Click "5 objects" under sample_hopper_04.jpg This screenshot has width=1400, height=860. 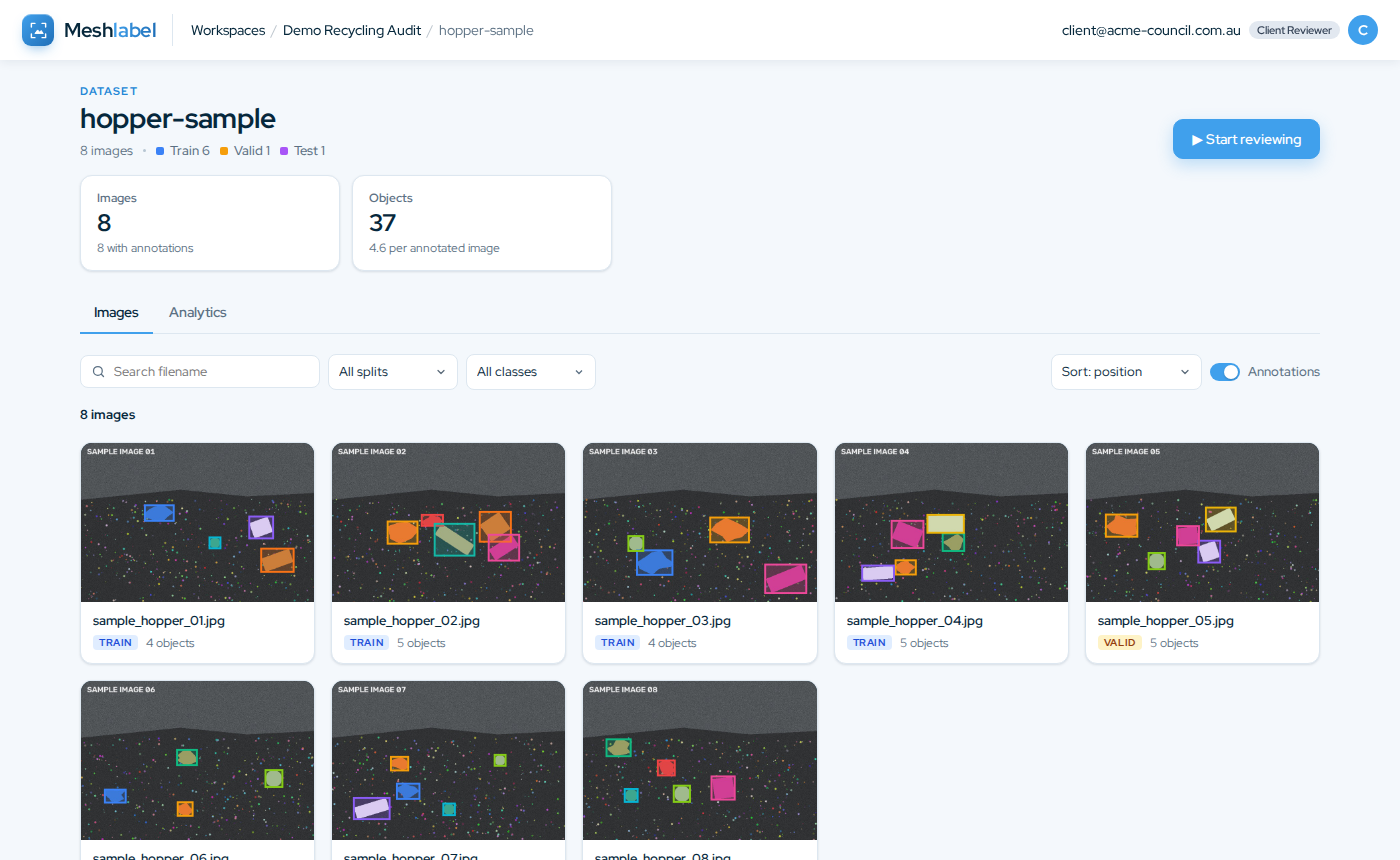(923, 643)
